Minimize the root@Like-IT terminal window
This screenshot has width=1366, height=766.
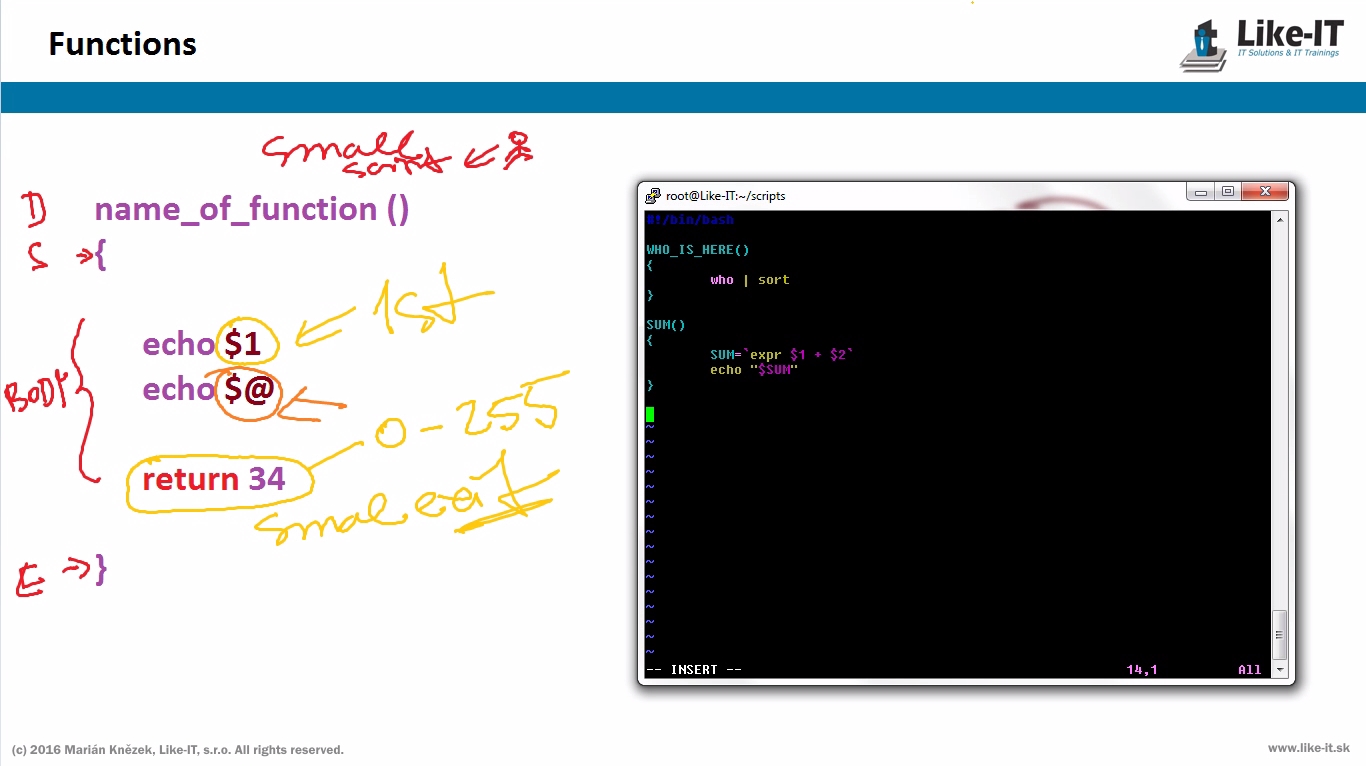point(1201,192)
